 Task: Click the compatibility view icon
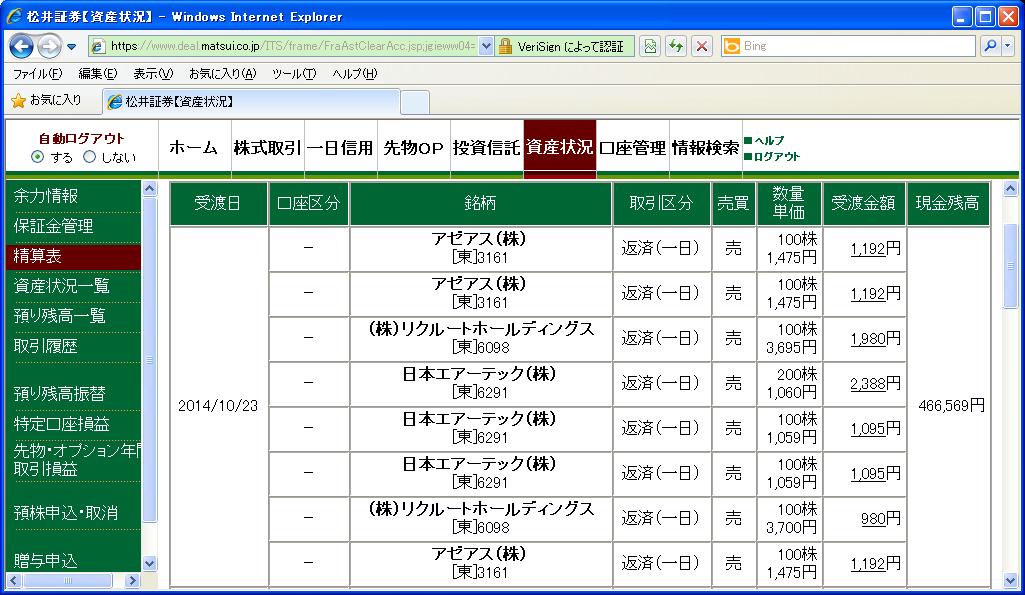[649, 46]
